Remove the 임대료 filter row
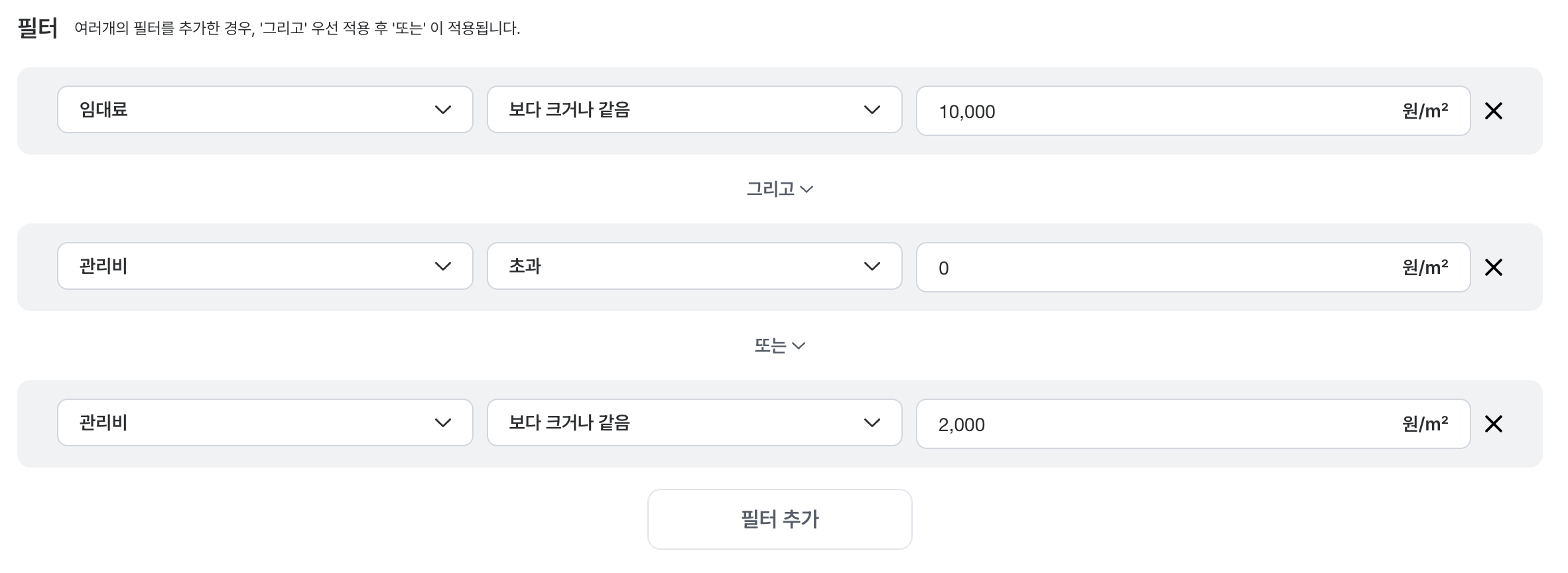This screenshot has width=1568, height=573. click(1493, 111)
